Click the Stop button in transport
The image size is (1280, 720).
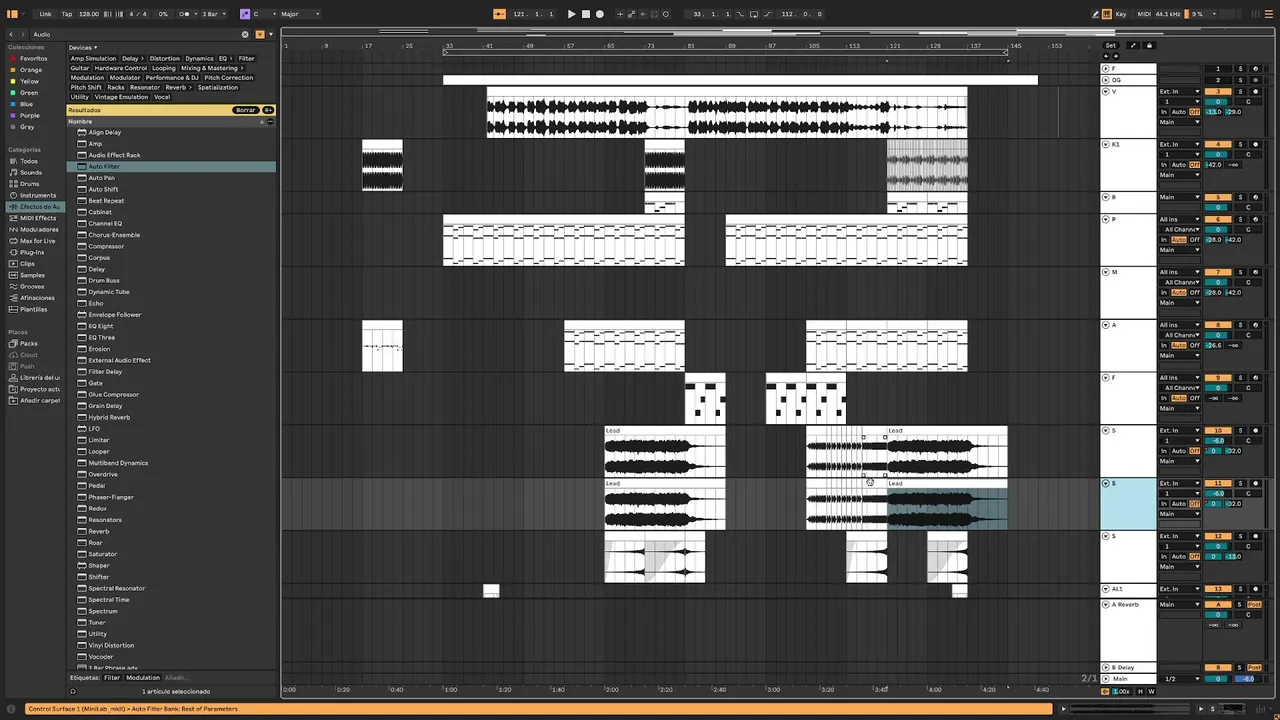click(586, 14)
